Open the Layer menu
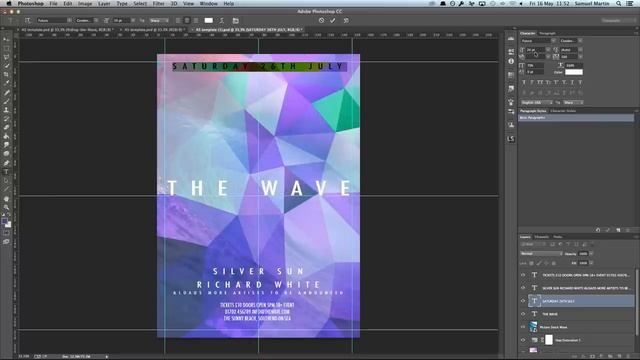Viewport: 640px width, 360px height. coord(104,3)
